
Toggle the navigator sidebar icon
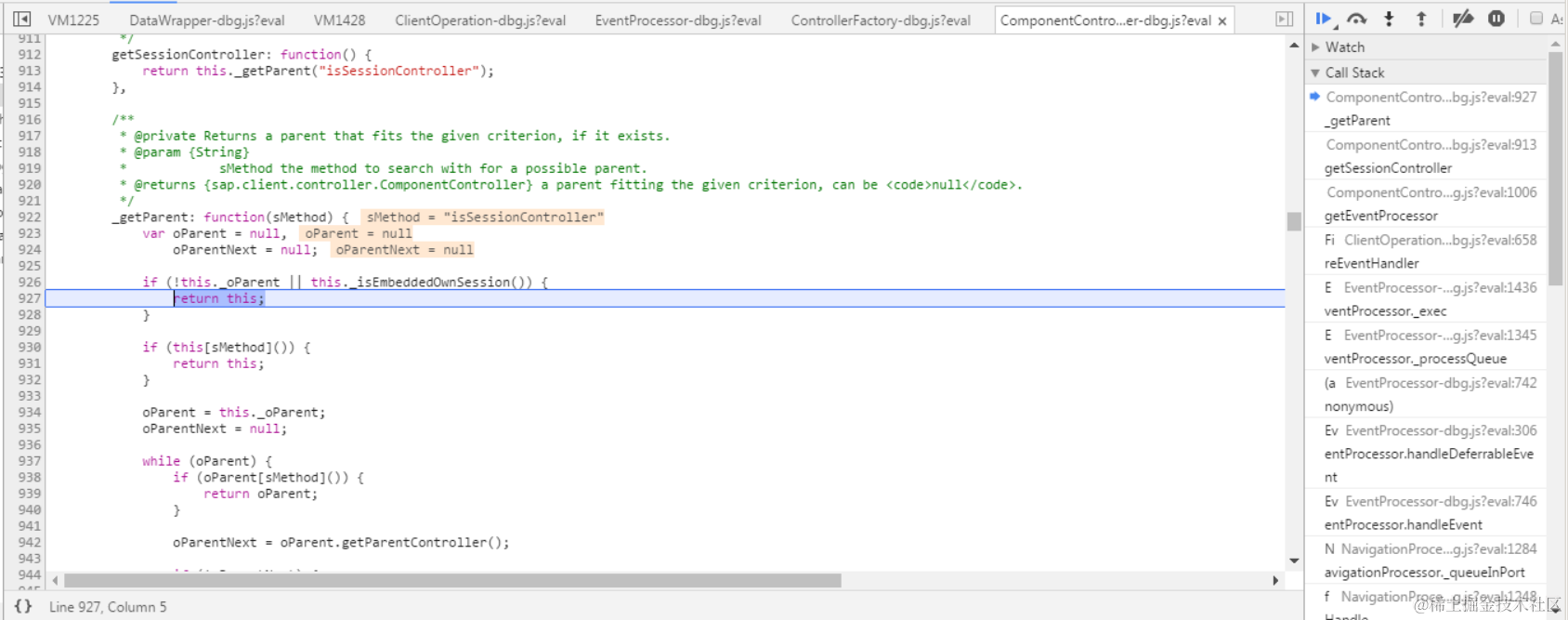tap(21, 19)
